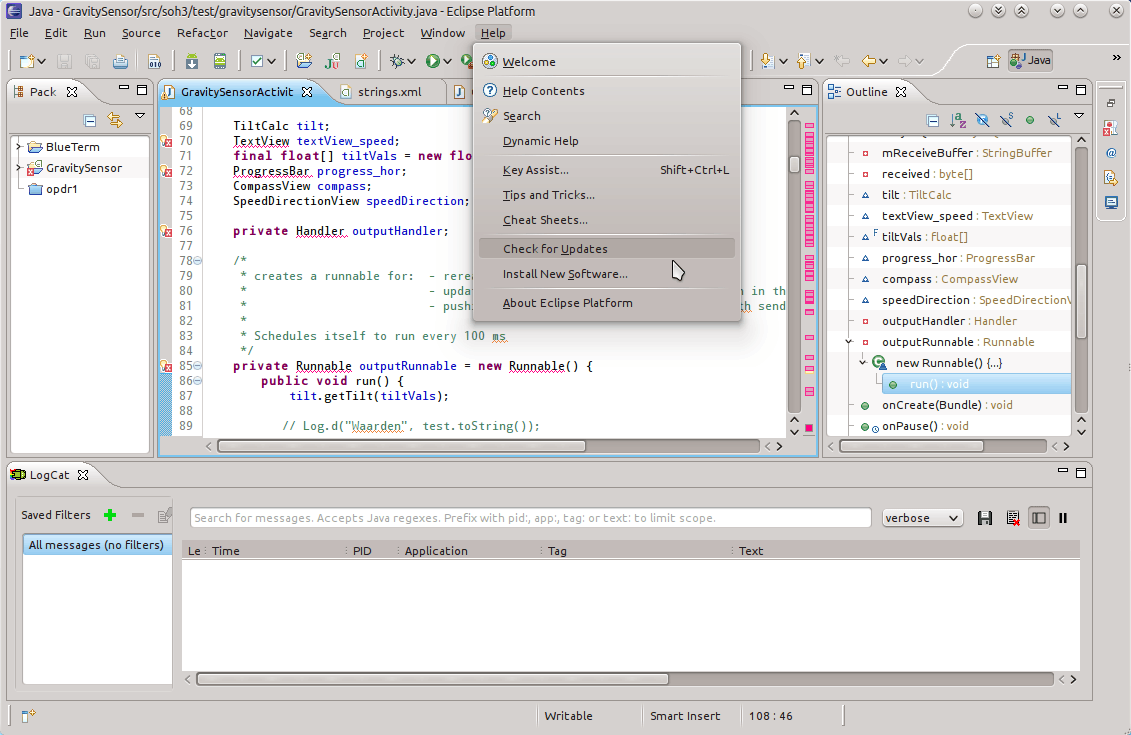1131x735 pixels.
Task: Open the Android Virtual Device Manager icon
Action: pos(219,61)
